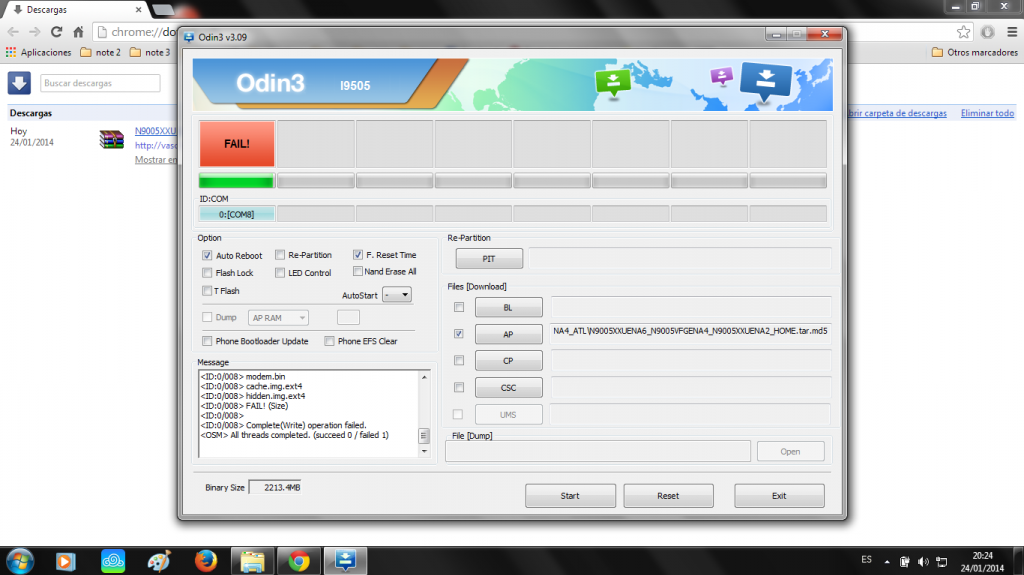Image resolution: width=1024 pixels, height=575 pixels.
Task: Disable the Auto Reboot checkbox
Action: coord(207,255)
